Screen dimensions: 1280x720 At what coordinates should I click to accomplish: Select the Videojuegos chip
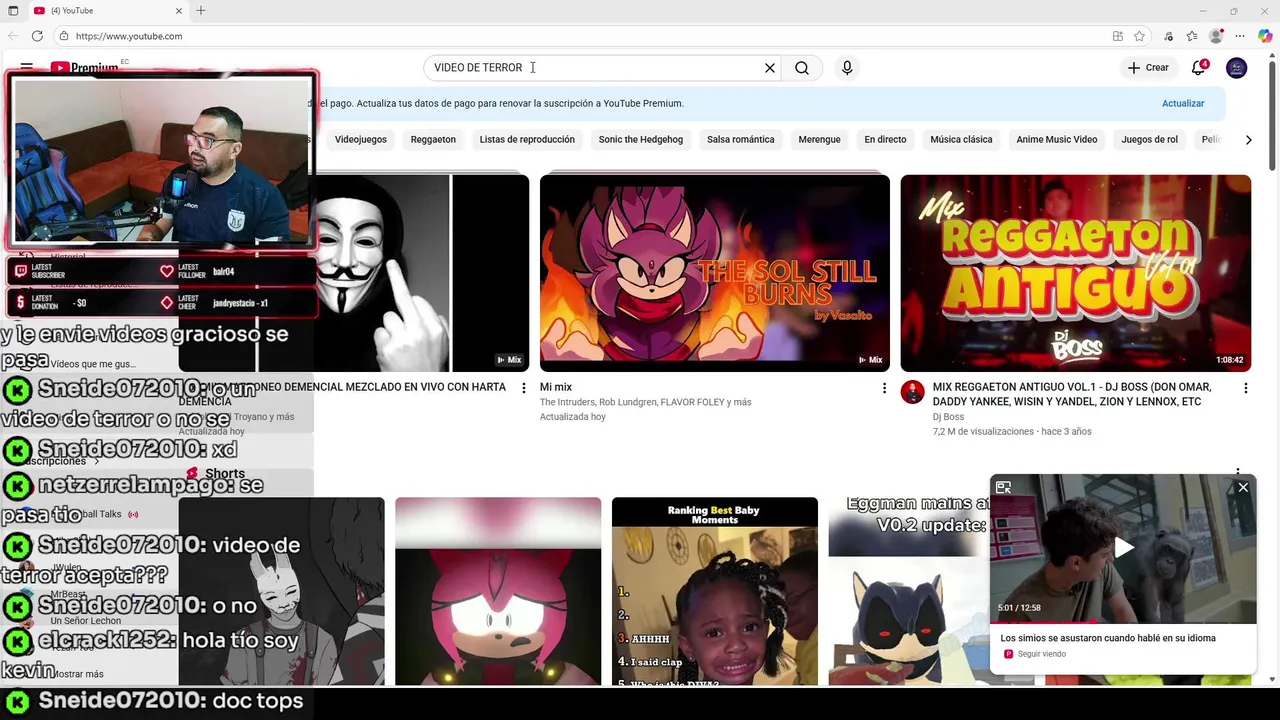pyautogui.click(x=360, y=140)
